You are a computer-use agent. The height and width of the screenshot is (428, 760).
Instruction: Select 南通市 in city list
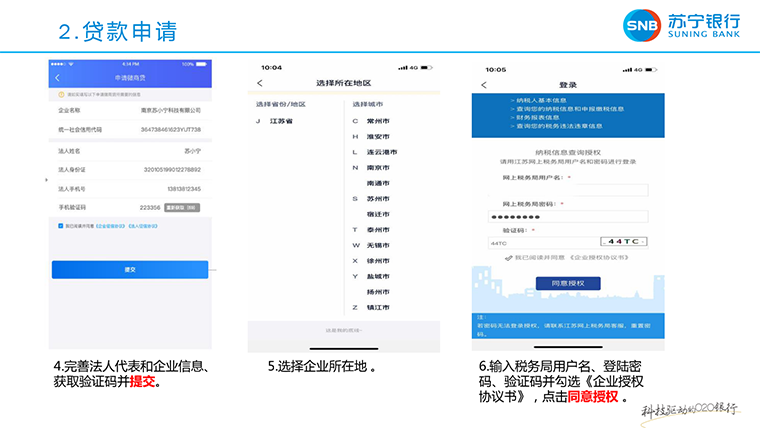[x=378, y=183]
